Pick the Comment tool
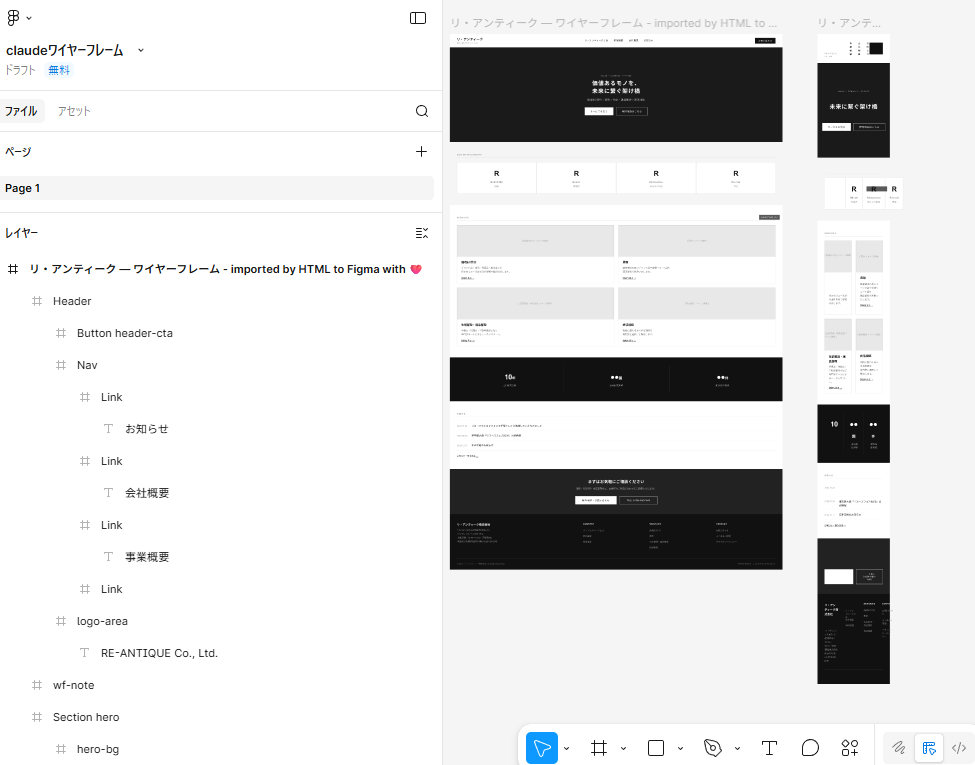The height and width of the screenshot is (765, 975). click(810, 748)
